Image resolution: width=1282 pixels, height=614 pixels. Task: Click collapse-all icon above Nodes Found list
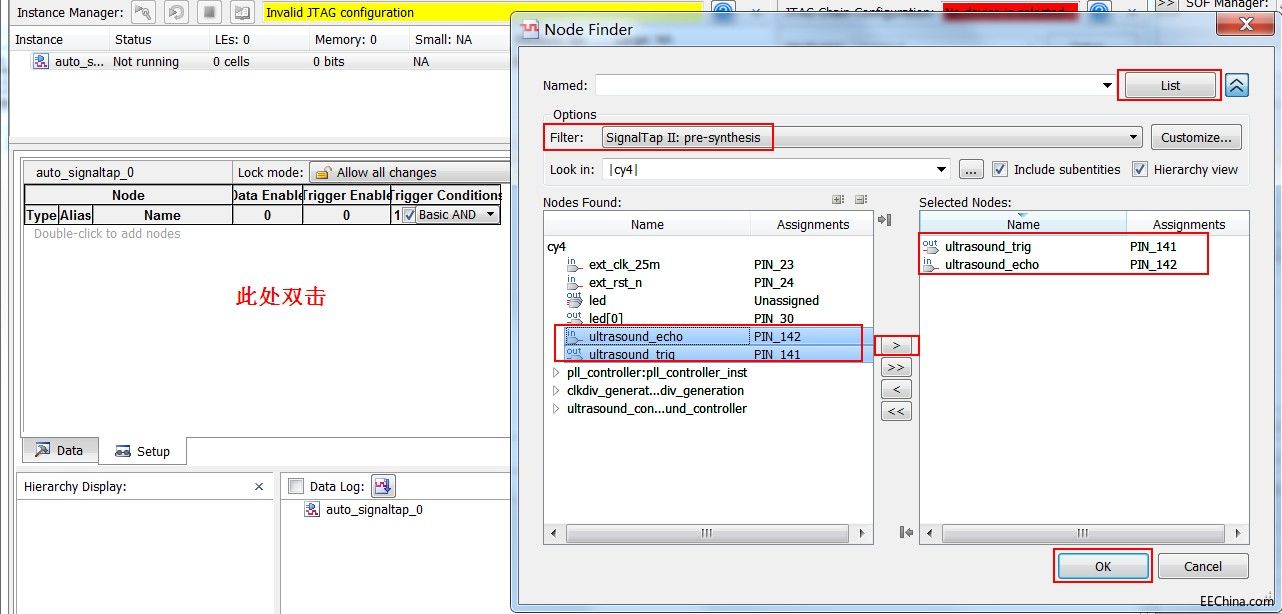click(860, 200)
